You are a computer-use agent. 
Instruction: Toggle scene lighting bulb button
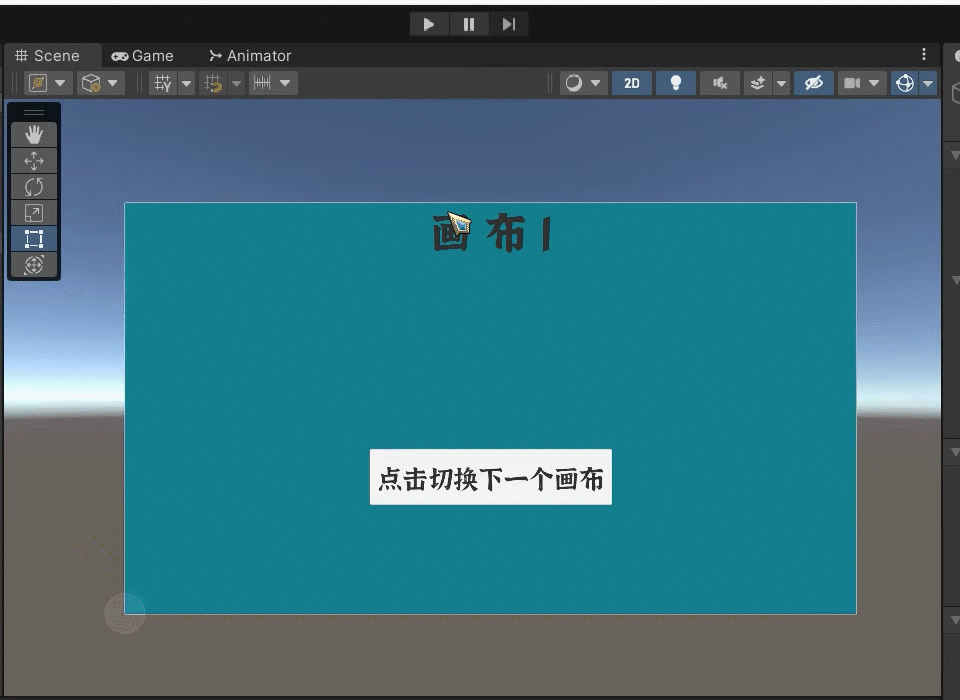(x=676, y=83)
